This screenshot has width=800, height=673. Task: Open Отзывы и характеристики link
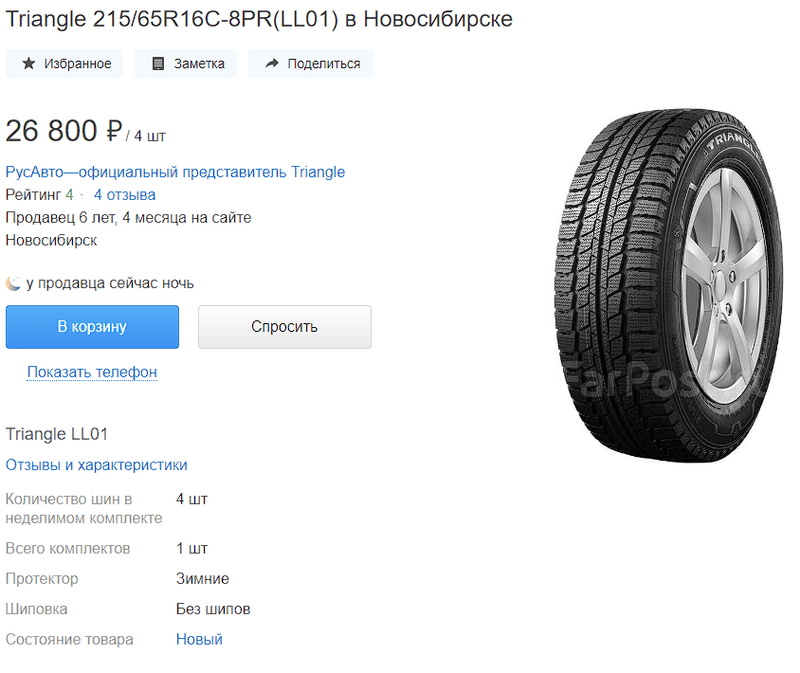pos(96,465)
